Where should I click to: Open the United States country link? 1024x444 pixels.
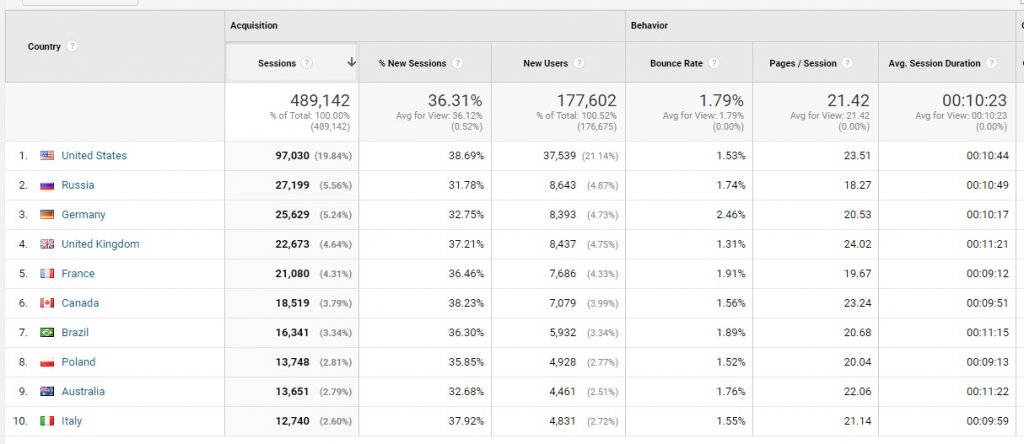tap(94, 156)
